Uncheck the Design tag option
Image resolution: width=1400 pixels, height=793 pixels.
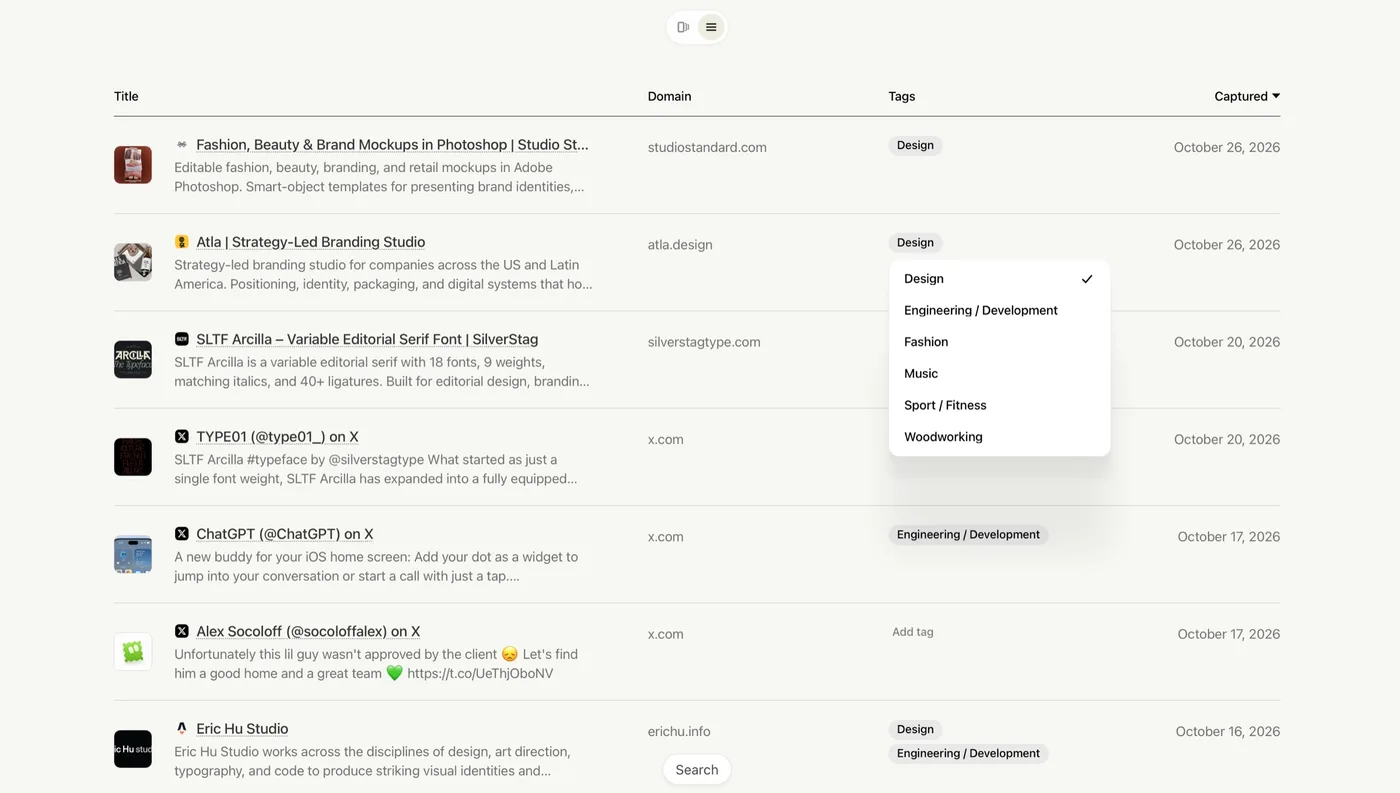pyautogui.click(x=999, y=279)
